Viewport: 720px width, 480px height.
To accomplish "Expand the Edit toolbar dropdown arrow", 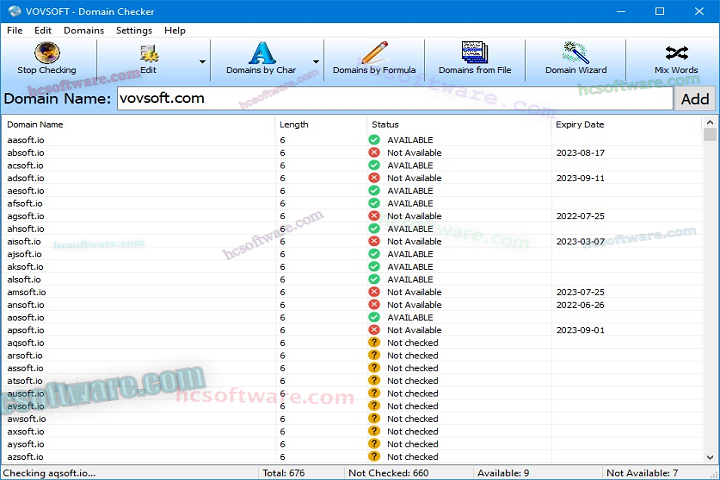I will [x=202, y=62].
